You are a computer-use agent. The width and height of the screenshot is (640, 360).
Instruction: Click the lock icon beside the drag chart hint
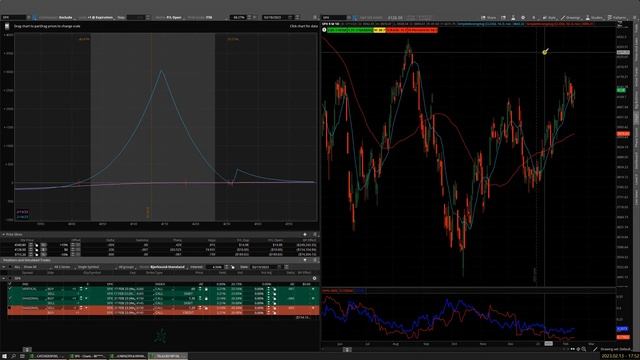tap(7, 26)
